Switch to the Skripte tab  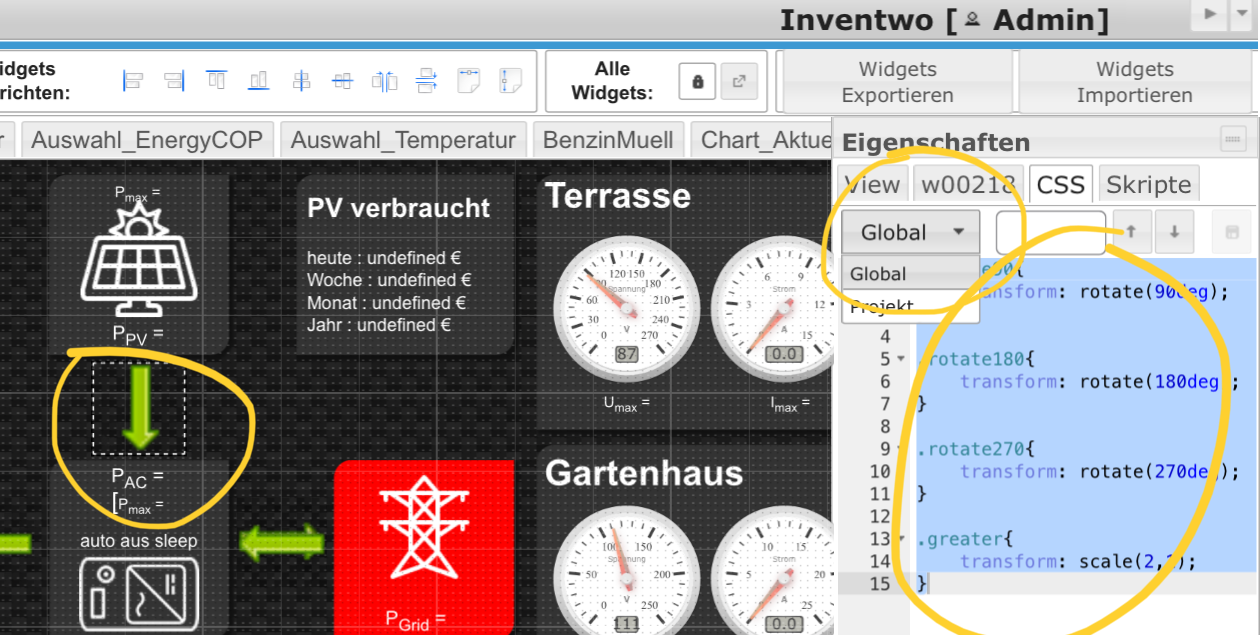(1148, 184)
